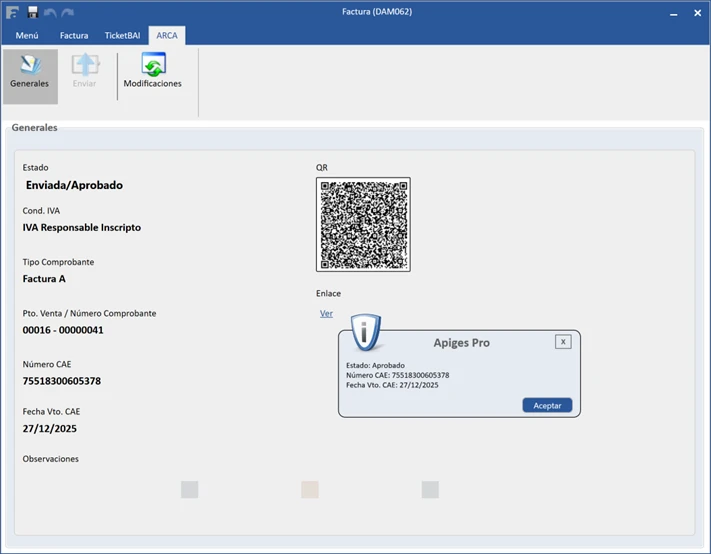
Task: Click the info shield icon on Apiges Pro dialog
Action: pyautogui.click(x=367, y=332)
